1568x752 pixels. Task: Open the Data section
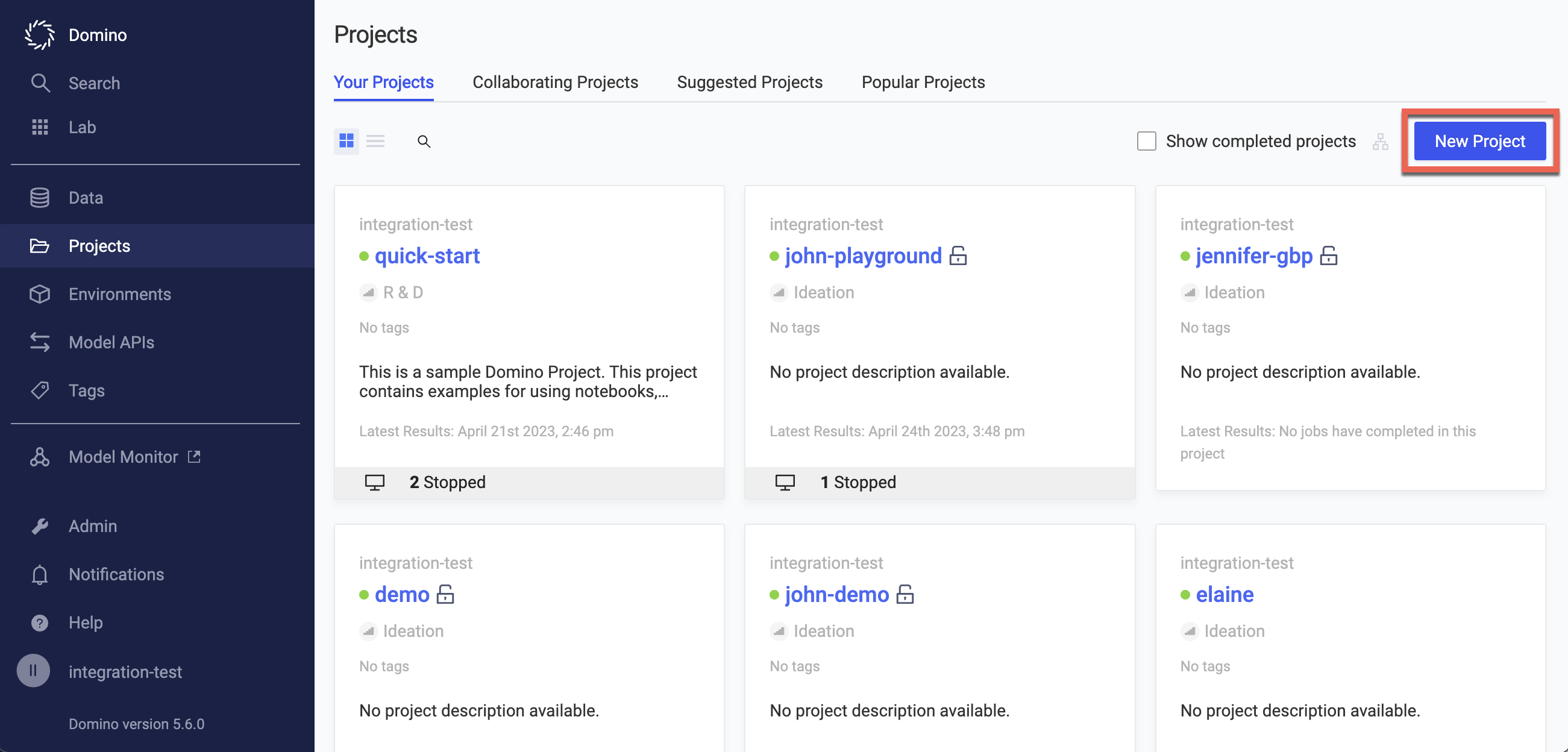pyautogui.click(x=86, y=197)
